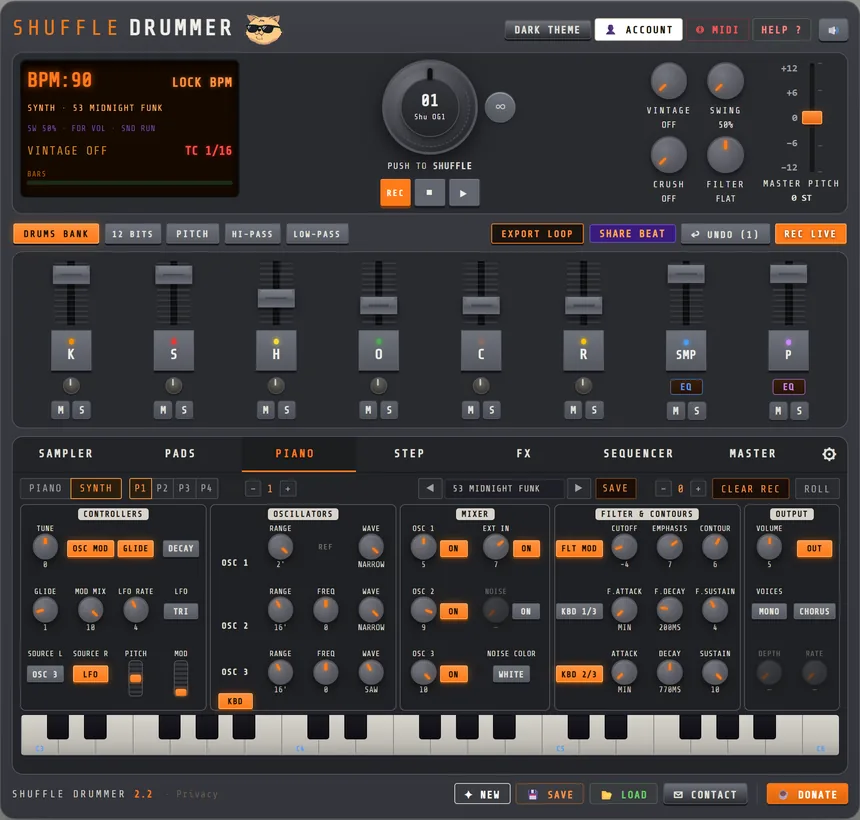Toggle the Noise ON switch in Mixer
Viewport: 860px width, 820px height.
pyautogui.click(x=526, y=611)
